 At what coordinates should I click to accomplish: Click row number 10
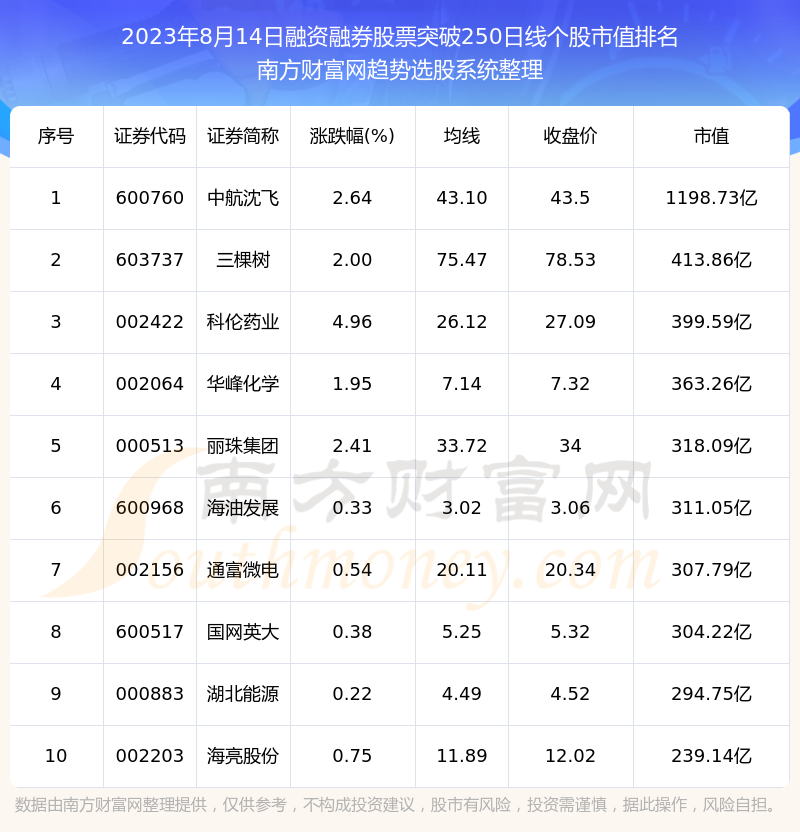(x=56, y=756)
